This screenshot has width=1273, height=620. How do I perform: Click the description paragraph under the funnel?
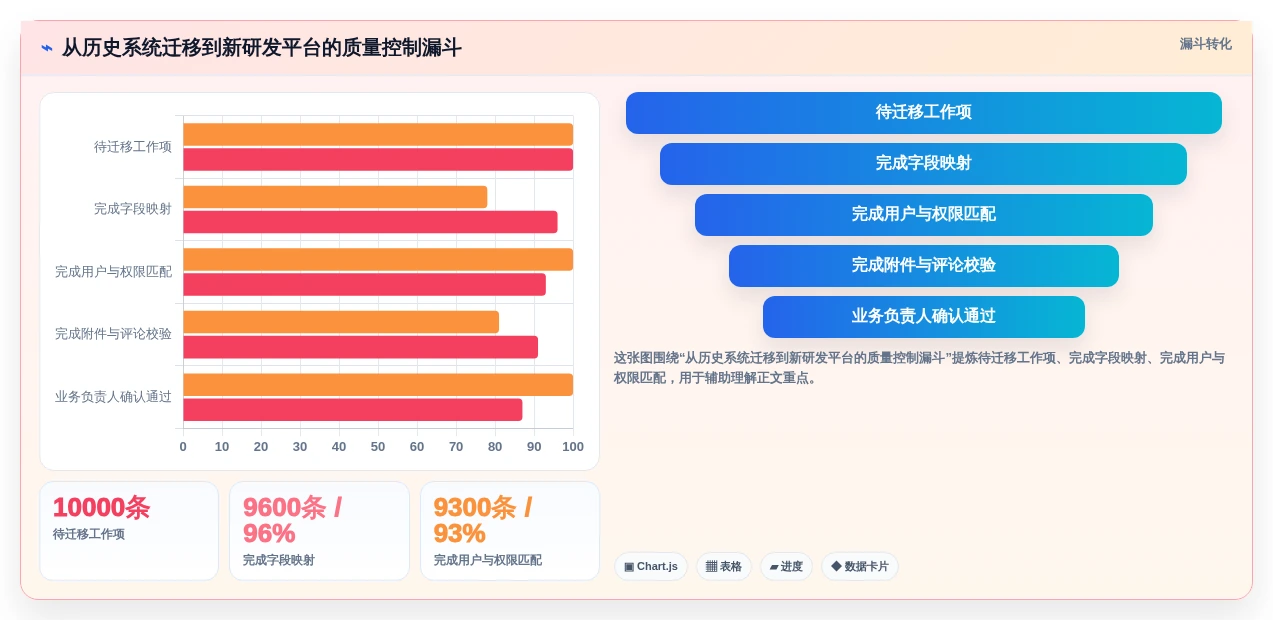(919, 368)
